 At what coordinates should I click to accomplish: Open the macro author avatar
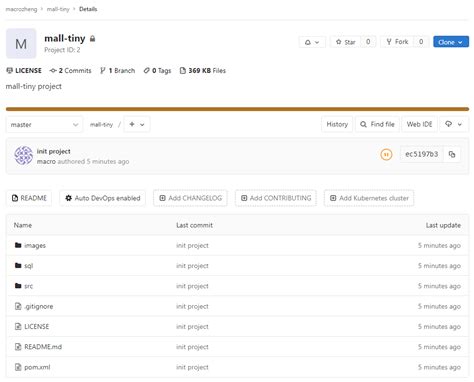click(x=23, y=156)
